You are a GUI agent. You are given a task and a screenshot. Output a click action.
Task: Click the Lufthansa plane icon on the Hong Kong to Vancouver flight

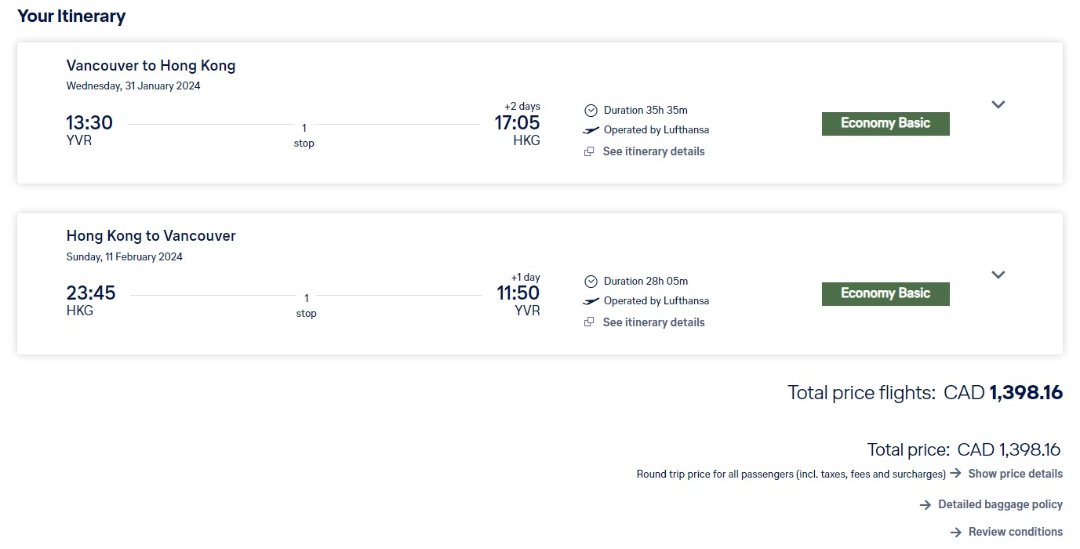tap(591, 301)
